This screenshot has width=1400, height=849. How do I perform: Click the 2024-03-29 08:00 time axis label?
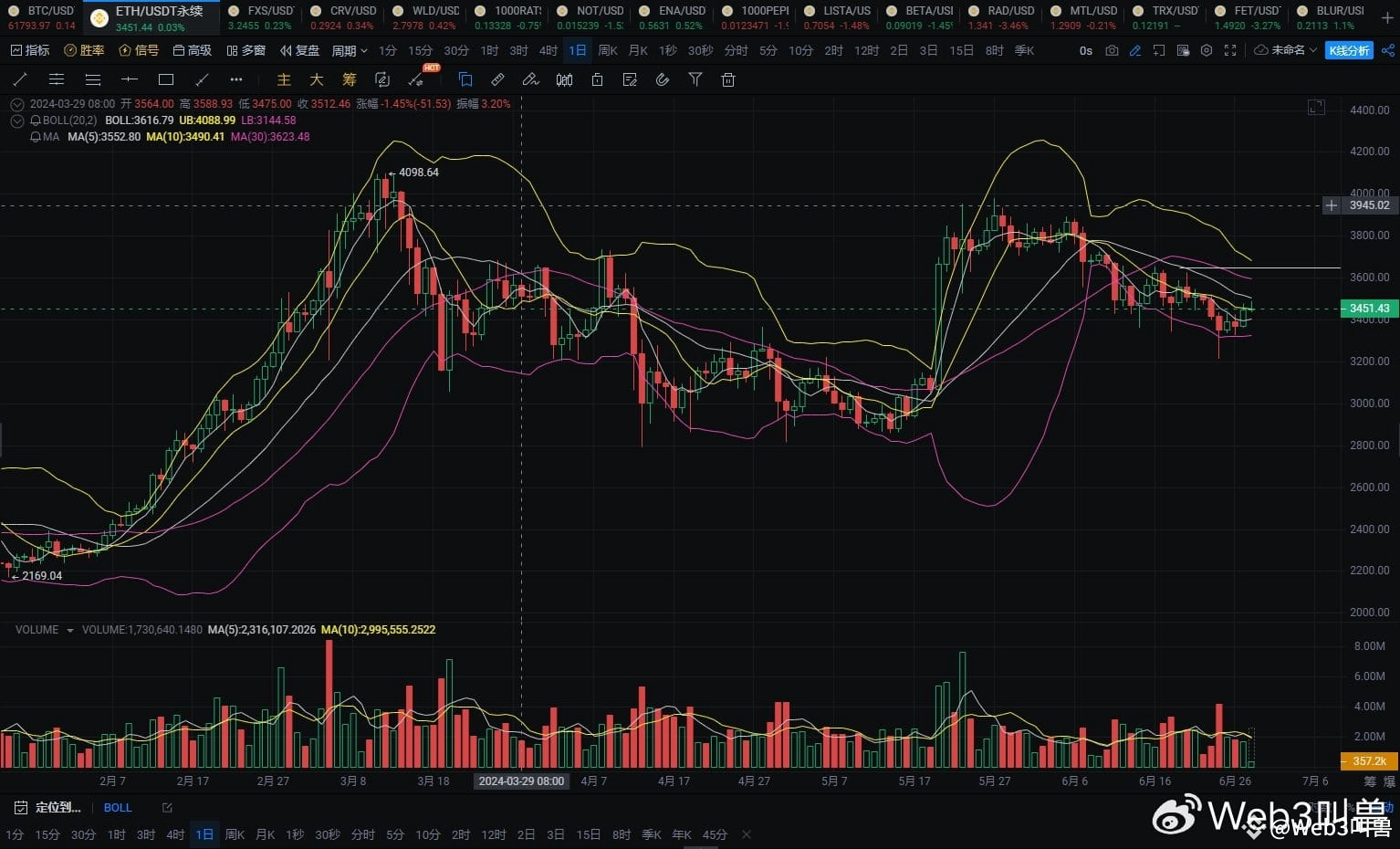tap(522, 781)
